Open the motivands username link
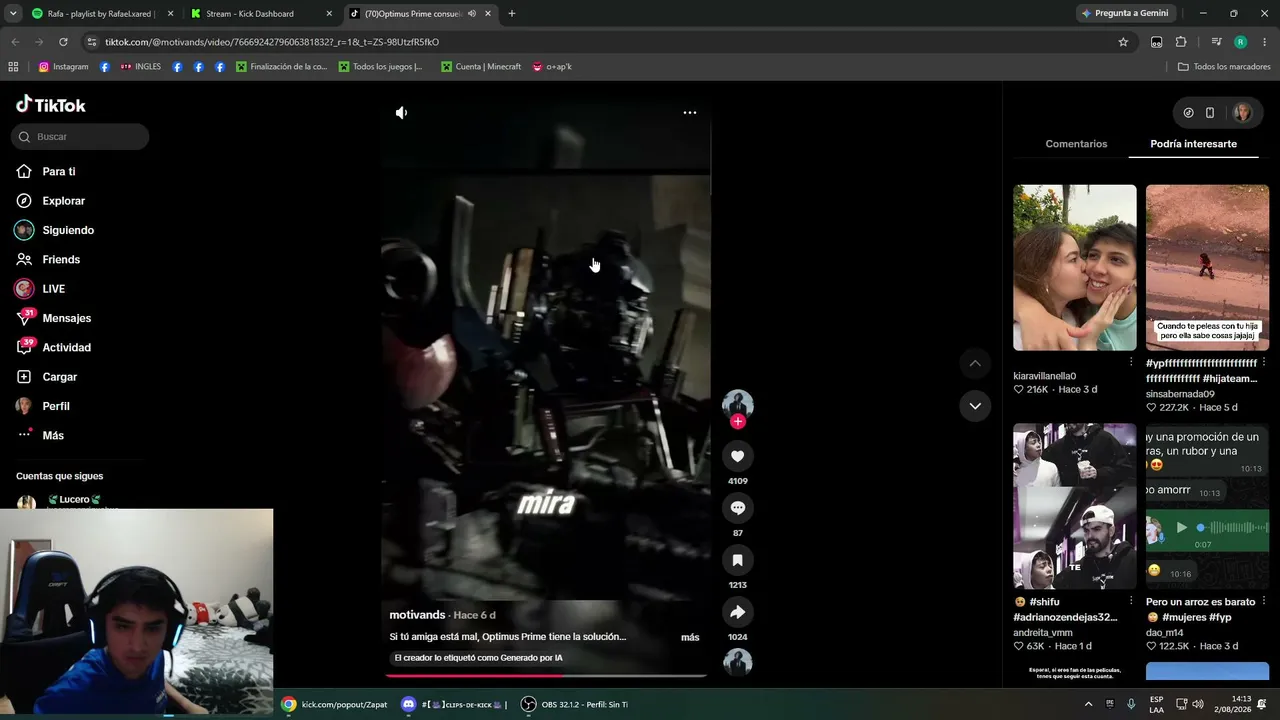1280x720 pixels. [417, 615]
